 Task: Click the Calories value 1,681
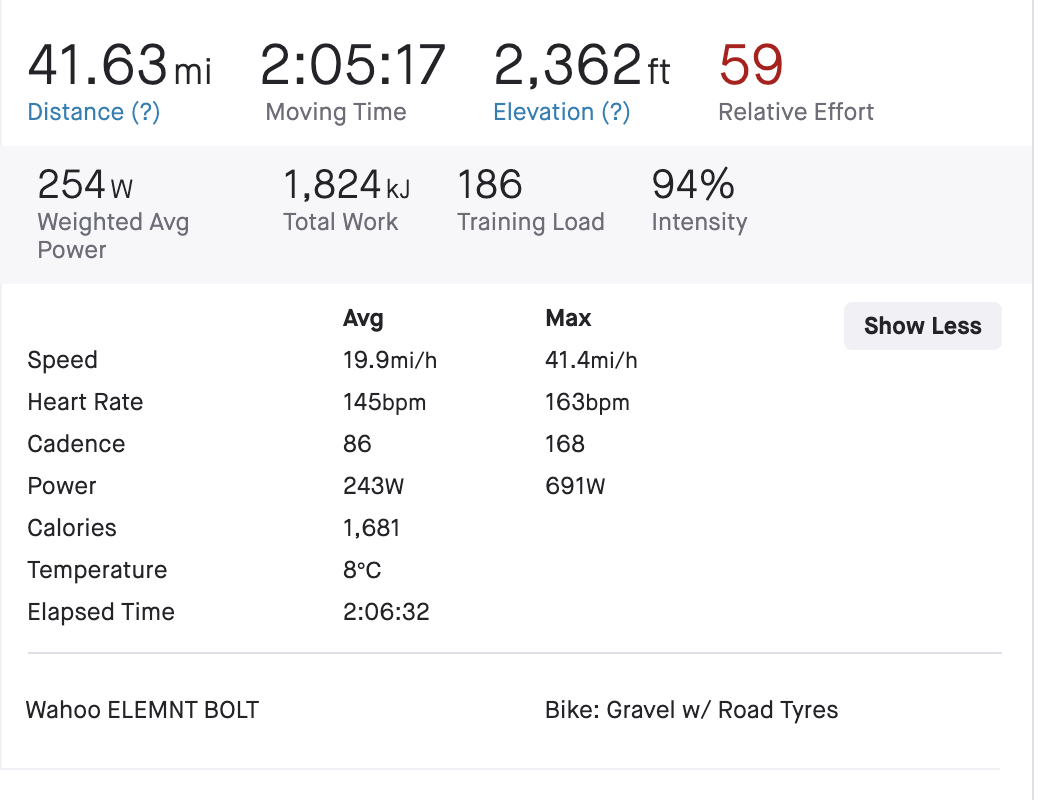coord(370,529)
